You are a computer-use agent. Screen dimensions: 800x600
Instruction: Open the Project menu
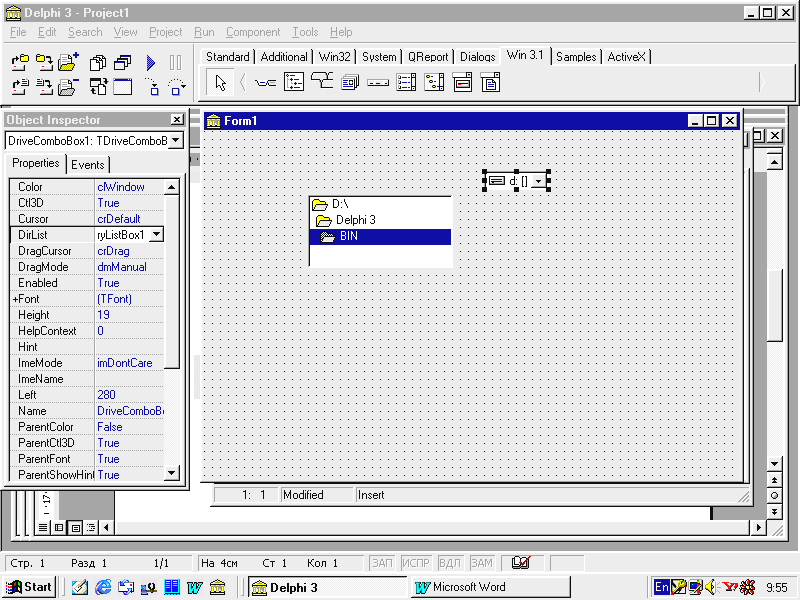tap(165, 32)
